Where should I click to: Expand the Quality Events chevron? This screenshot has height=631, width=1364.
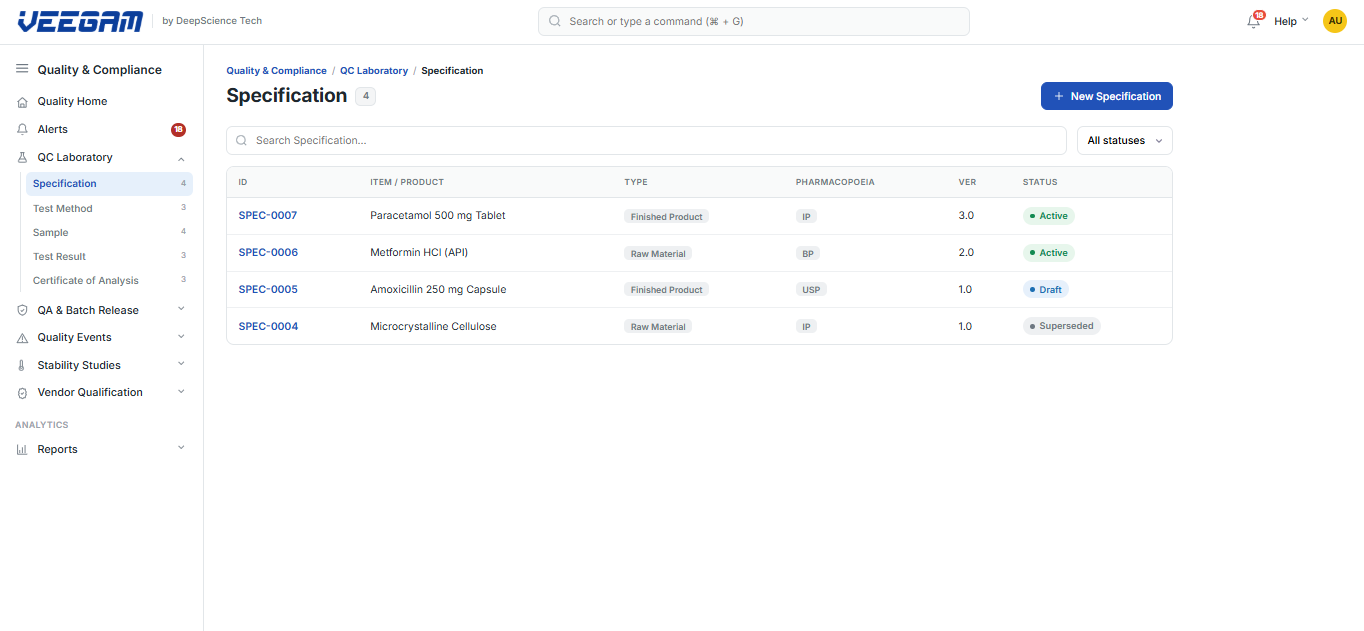181,337
